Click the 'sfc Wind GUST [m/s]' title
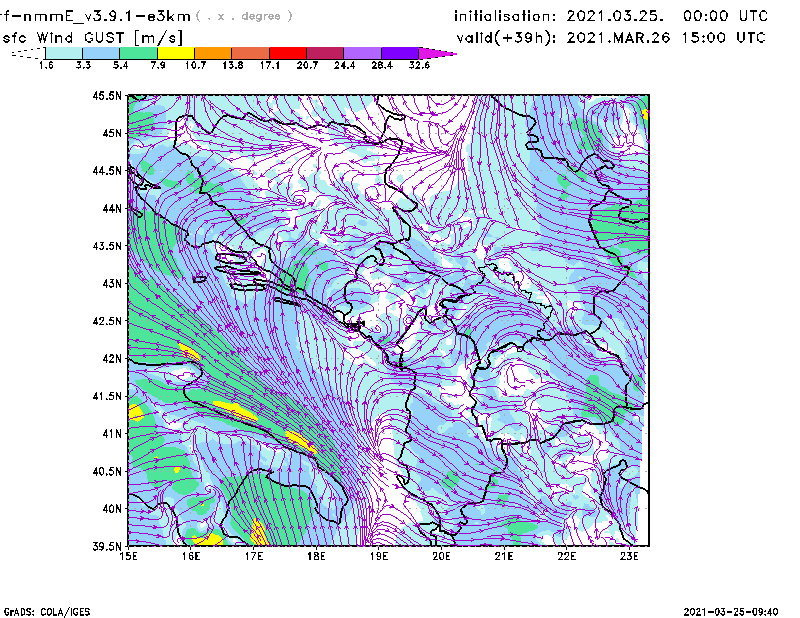This screenshot has height=618, width=800. (93, 38)
